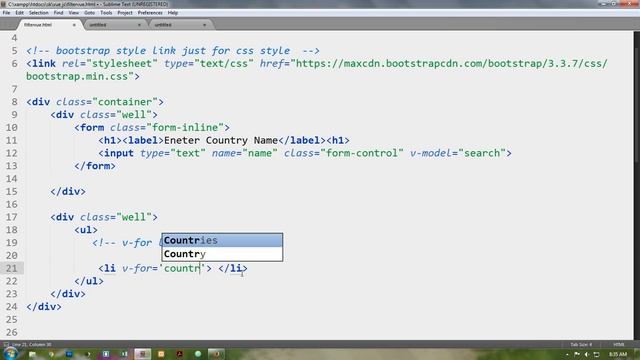Open the HTML syntax selector in status bar
The height and width of the screenshot is (360, 640).
point(618,344)
